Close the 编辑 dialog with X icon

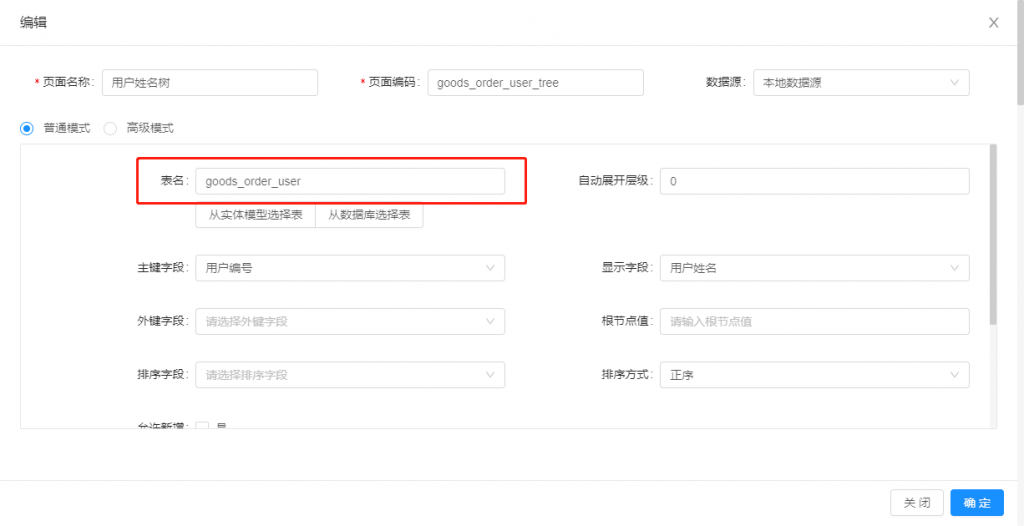(x=993, y=22)
